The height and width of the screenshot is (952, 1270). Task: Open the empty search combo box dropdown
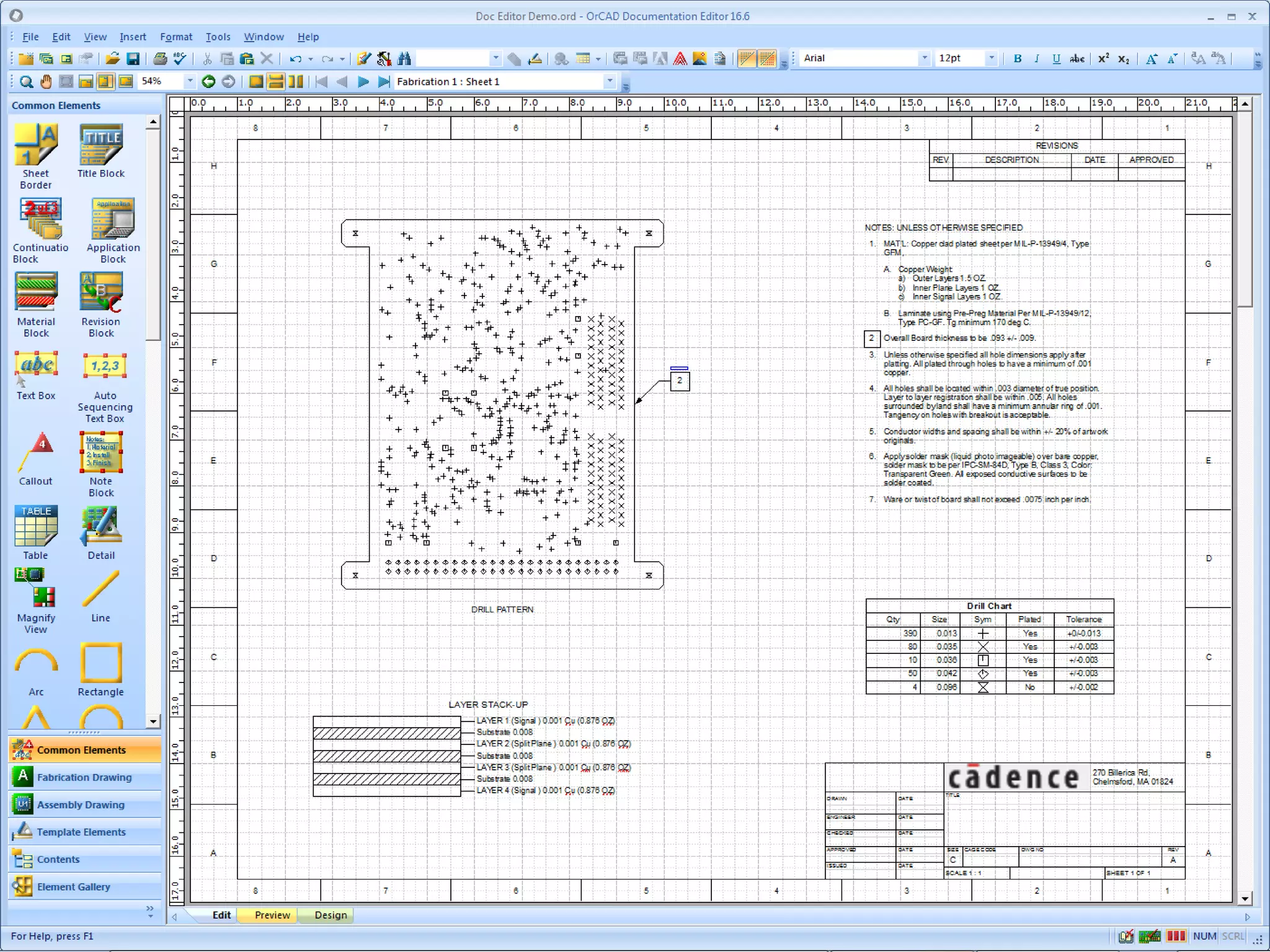(x=495, y=58)
